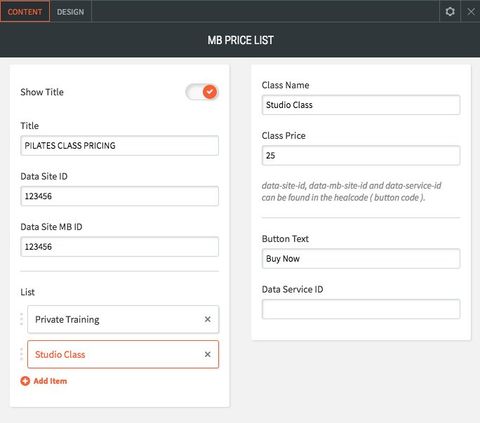Image resolution: width=480 pixels, height=423 pixels.
Task: Click the empty Data Service ID field
Action: (361, 309)
